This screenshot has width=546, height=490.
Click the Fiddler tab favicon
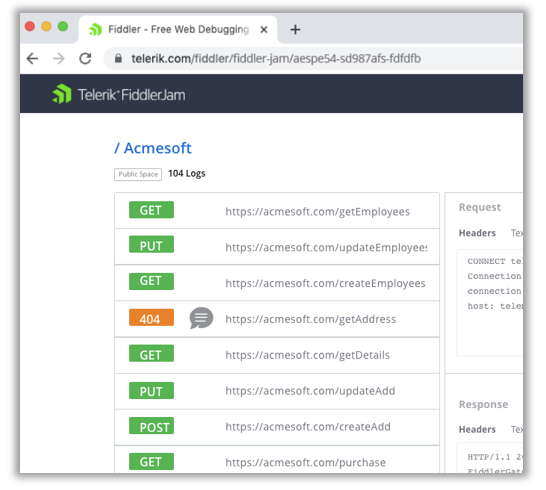(95, 30)
